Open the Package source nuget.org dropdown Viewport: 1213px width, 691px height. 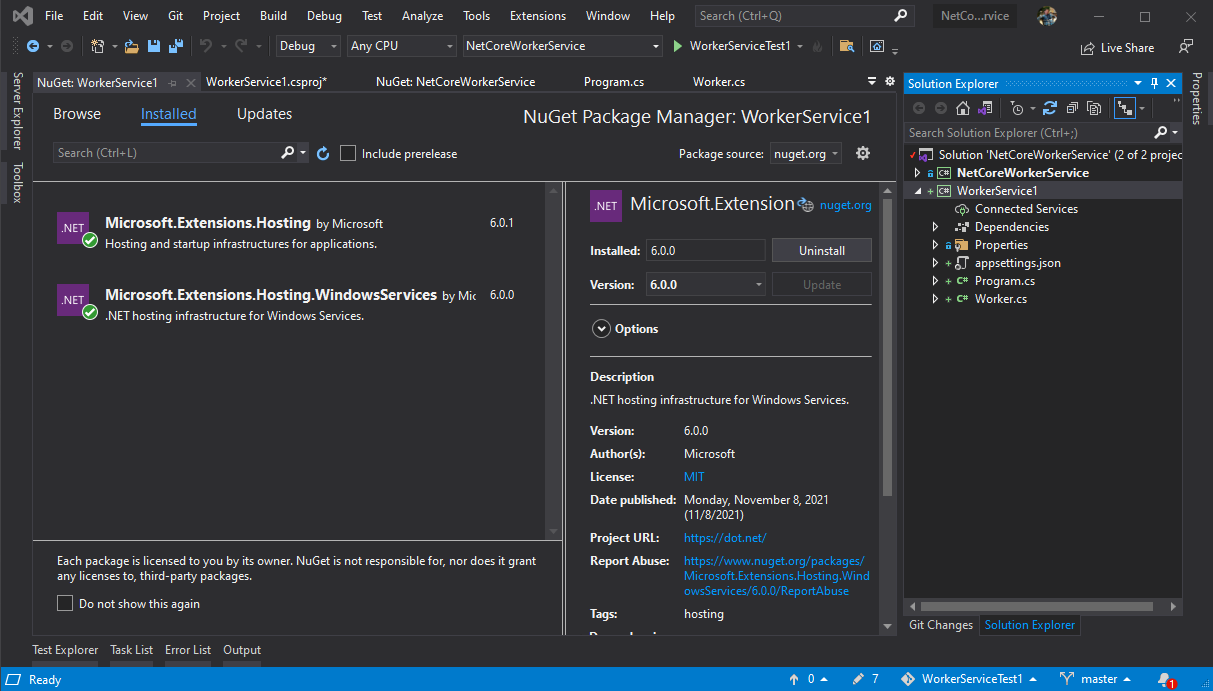[805, 153]
